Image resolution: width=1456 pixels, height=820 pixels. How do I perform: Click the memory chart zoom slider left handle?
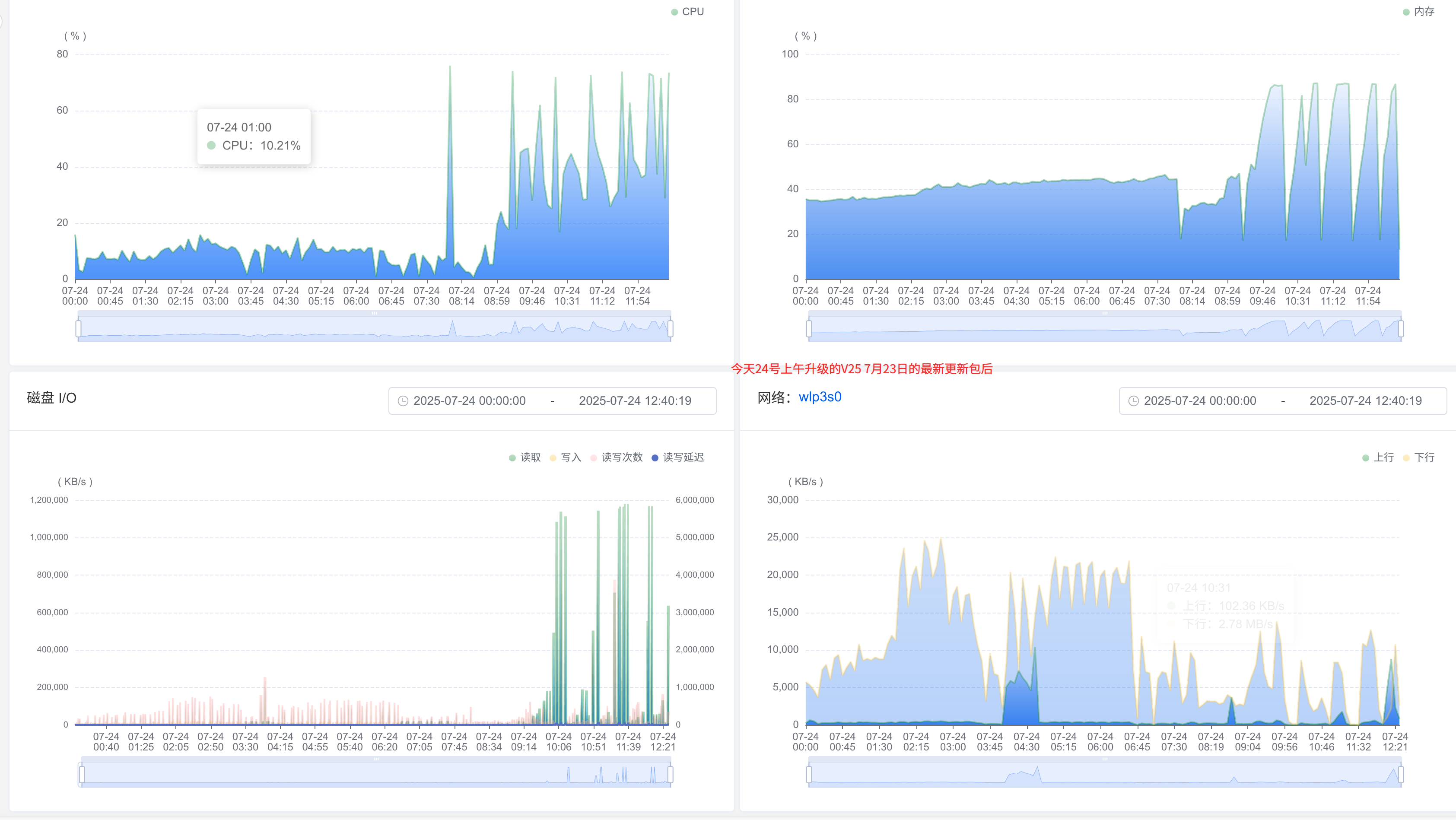(809, 328)
